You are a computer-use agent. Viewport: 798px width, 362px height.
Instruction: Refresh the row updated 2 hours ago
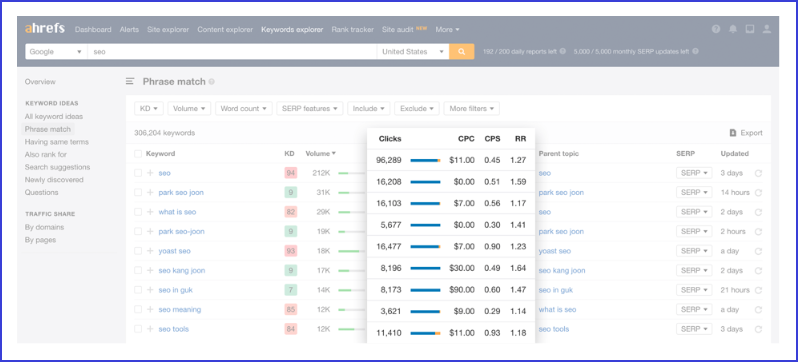[758, 232]
